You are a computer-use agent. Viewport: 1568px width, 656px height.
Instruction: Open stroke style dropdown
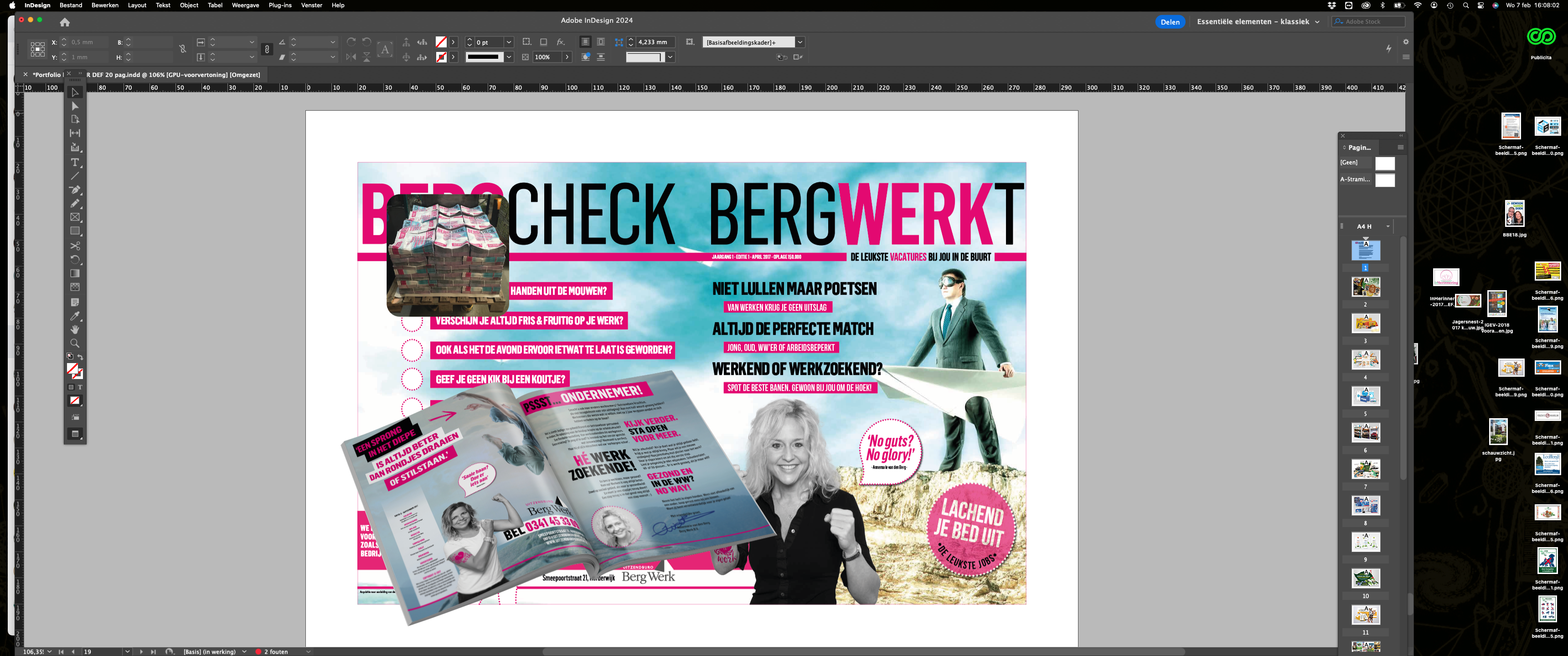point(509,57)
